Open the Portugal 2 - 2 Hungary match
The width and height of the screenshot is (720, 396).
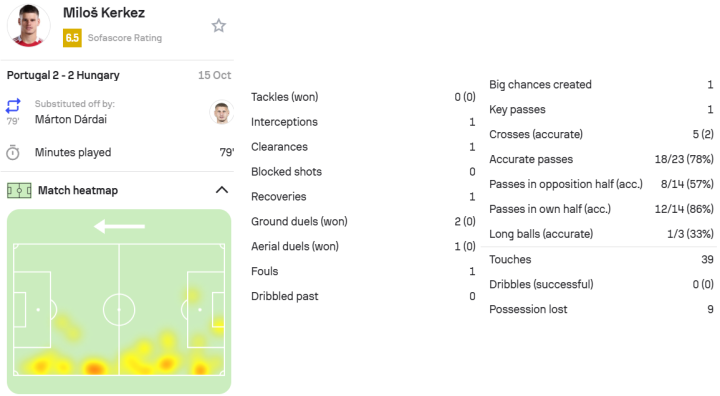tap(63, 75)
